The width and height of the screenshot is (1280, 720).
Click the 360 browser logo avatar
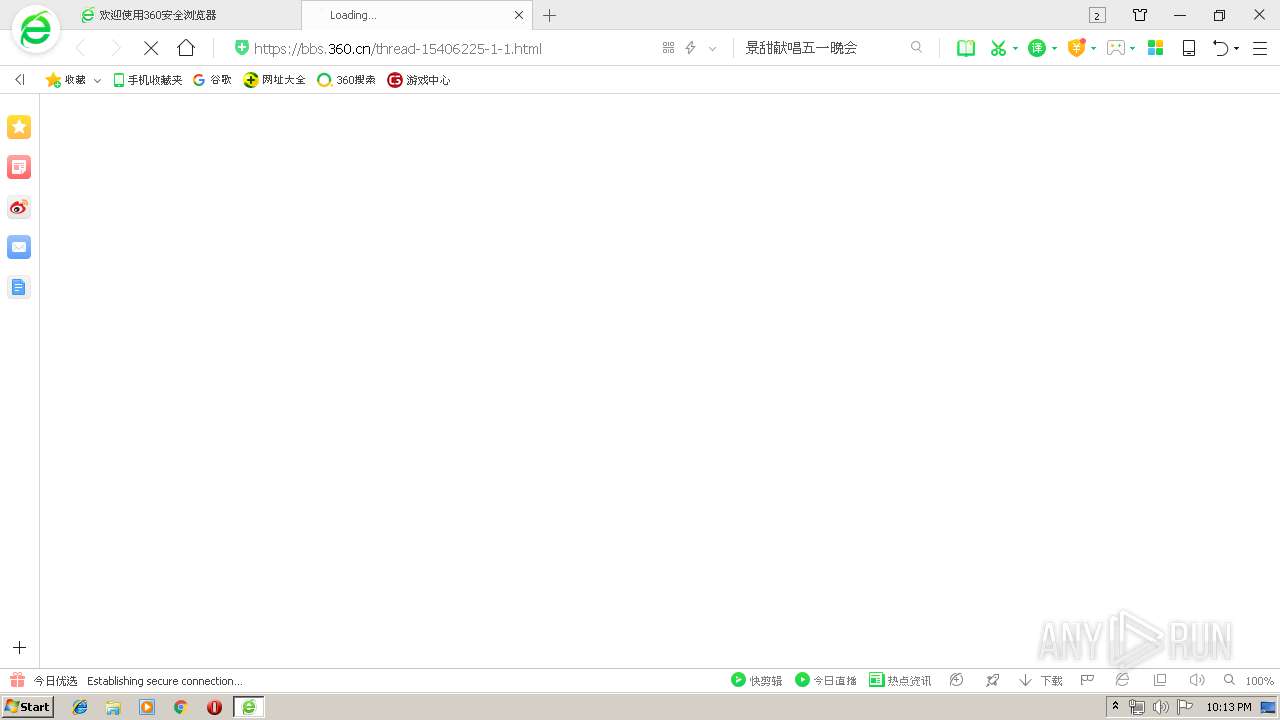[x=35, y=30]
